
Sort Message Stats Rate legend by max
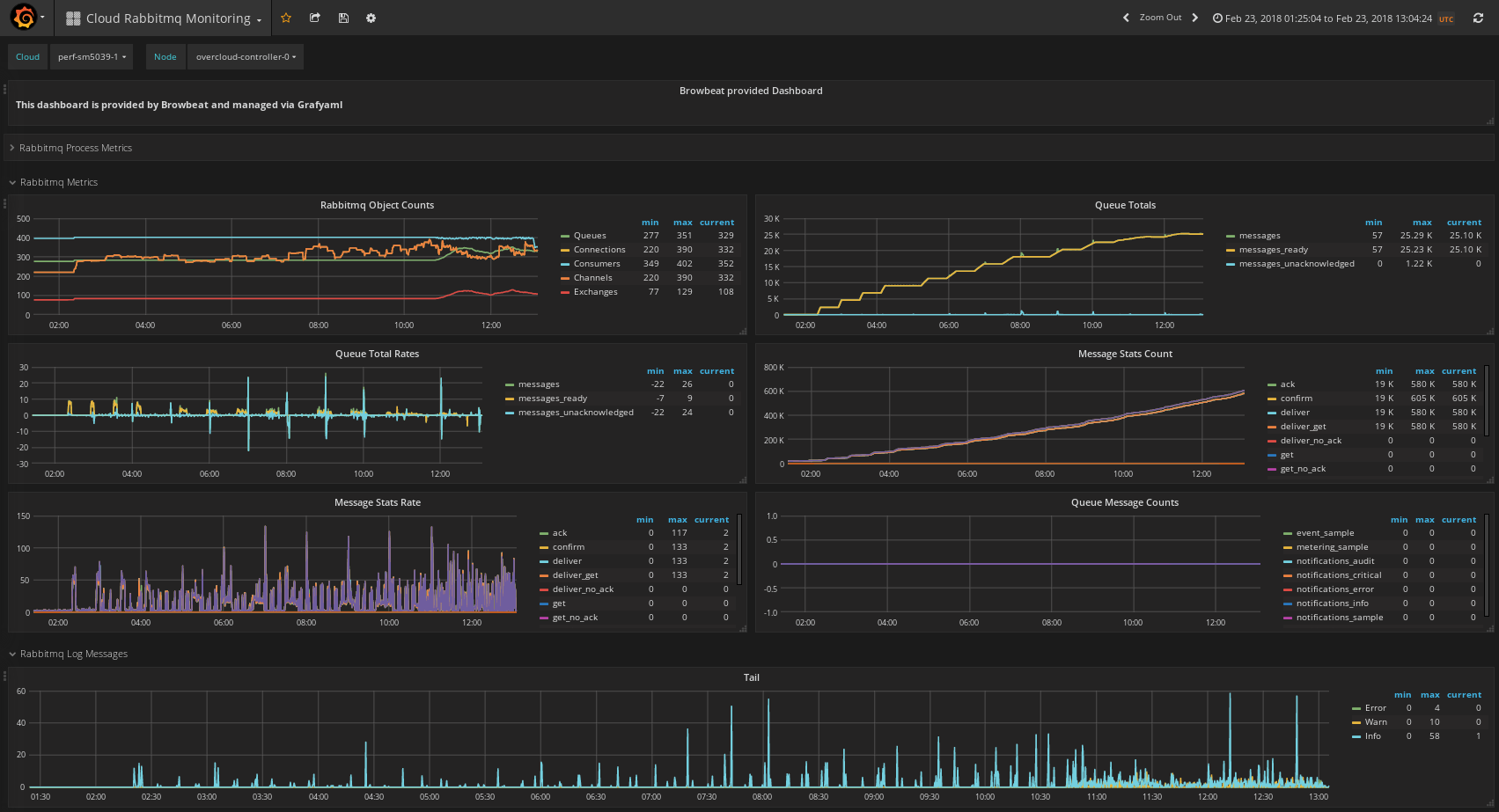677,520
